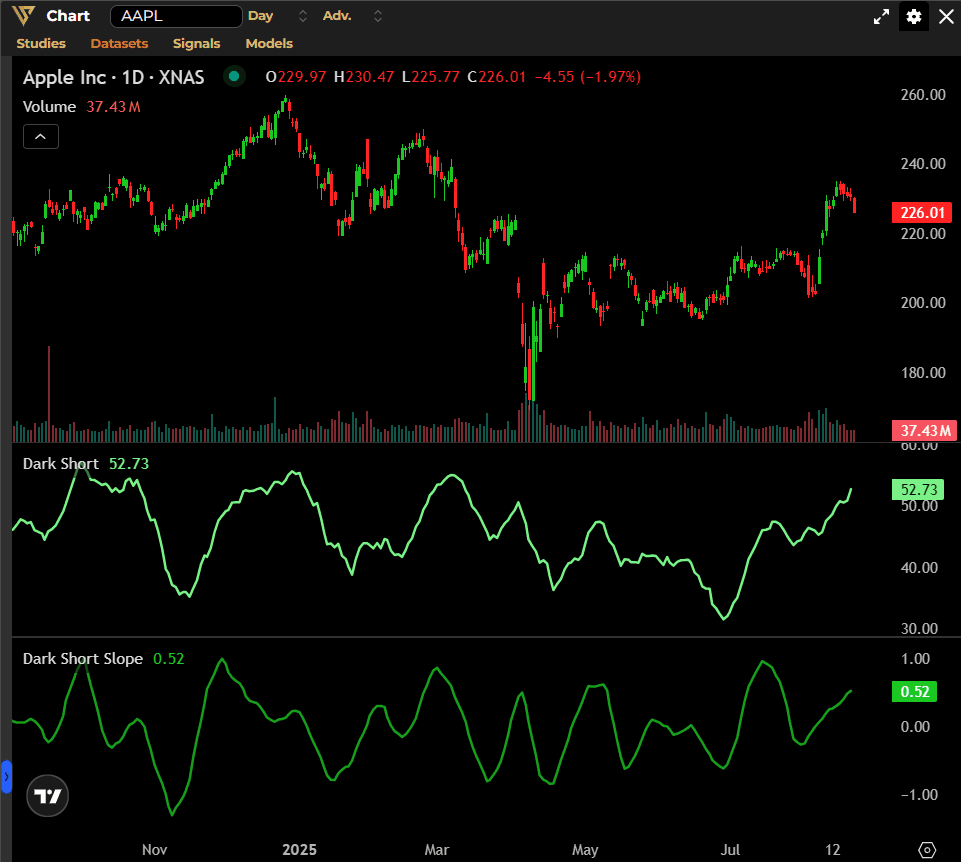Select the Dark Short indicator legend
The width and height of the screenshot is (961, 862).
[x=86, y=463]
